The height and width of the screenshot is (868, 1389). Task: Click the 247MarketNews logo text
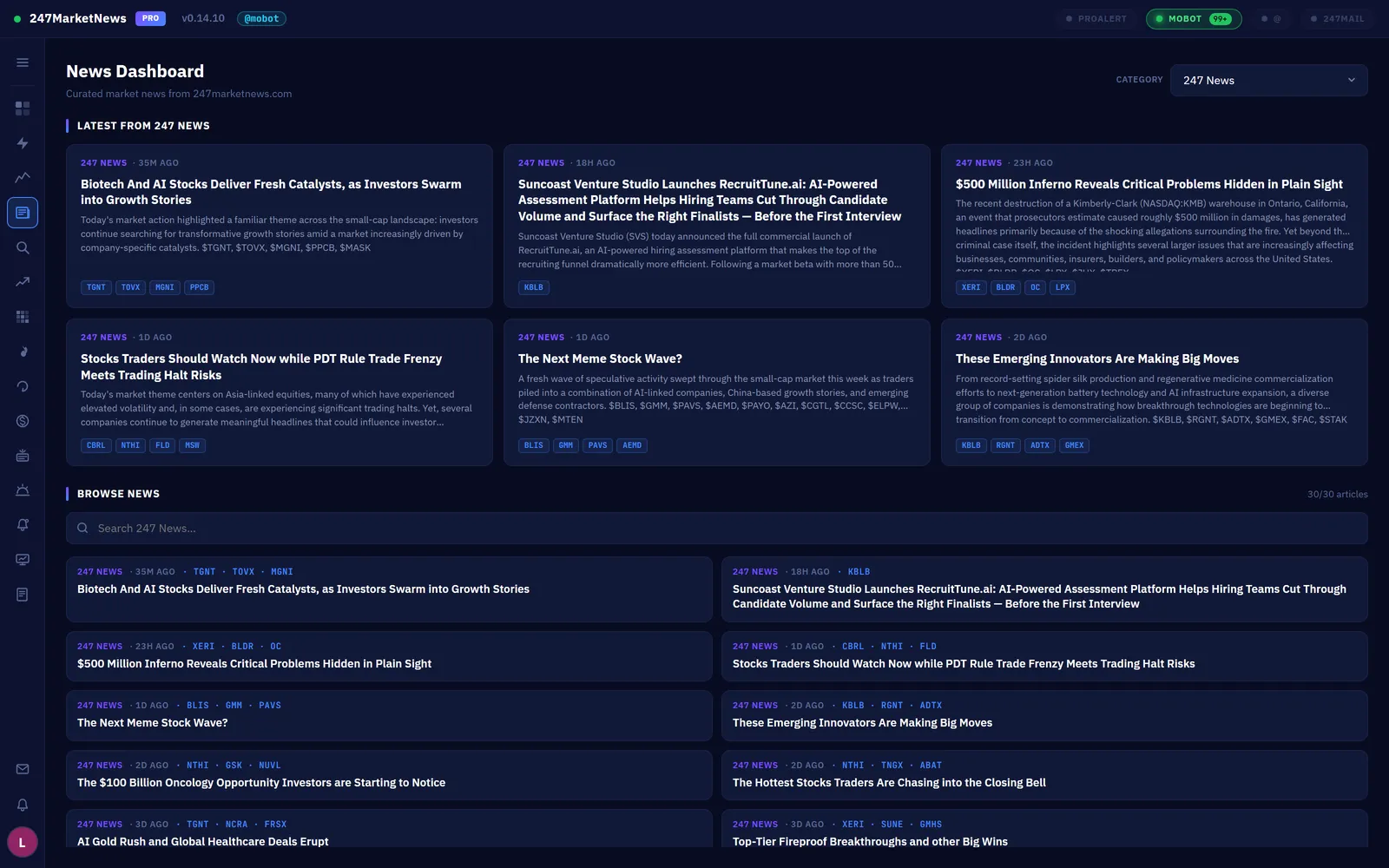coord(78,18)
